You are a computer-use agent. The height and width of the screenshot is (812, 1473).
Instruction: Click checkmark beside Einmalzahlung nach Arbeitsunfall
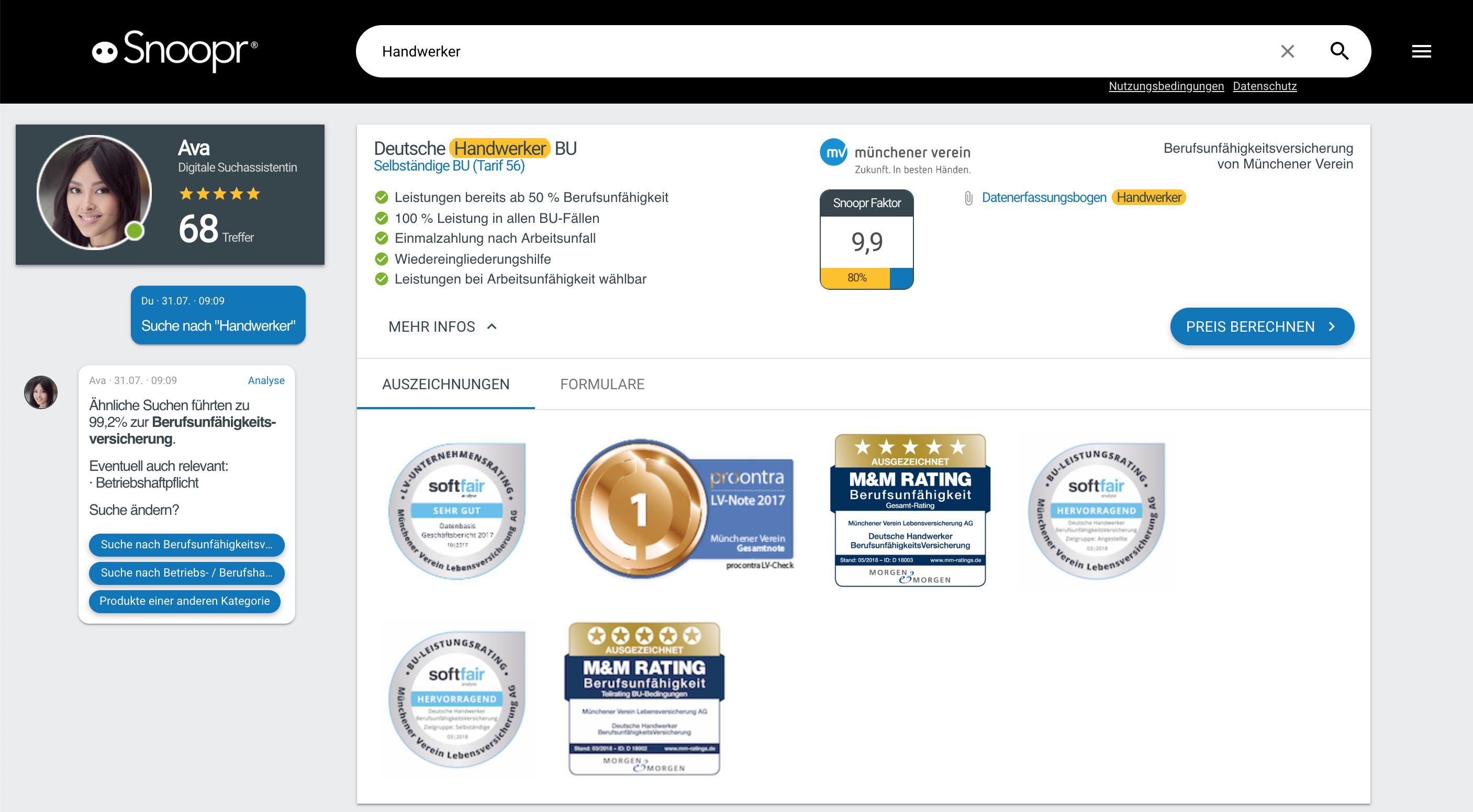tap(382, 238)
